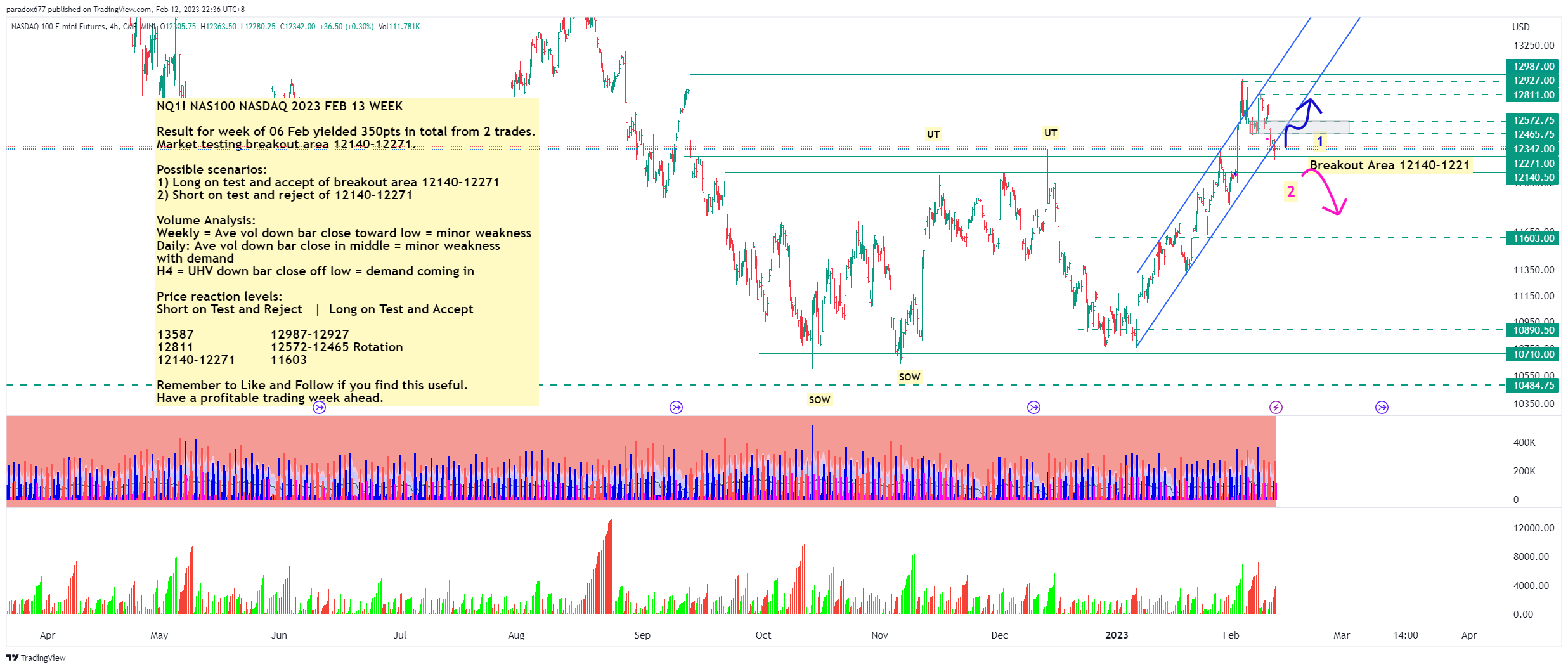1568x669 pixels.
Task: Select the 10484.75 price level label
Action: click(1532, 386)
